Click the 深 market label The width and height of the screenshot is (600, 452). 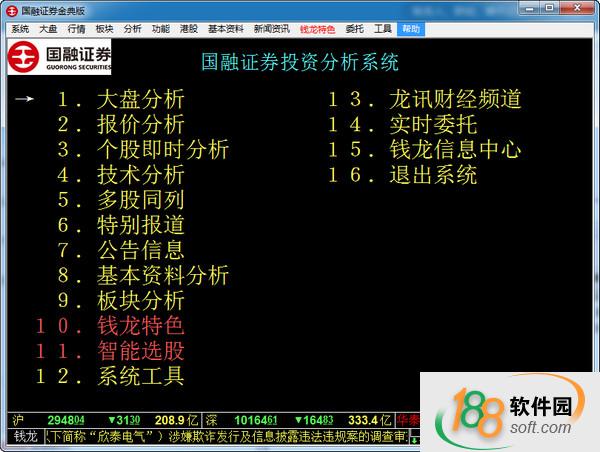(x=211, y=421)
